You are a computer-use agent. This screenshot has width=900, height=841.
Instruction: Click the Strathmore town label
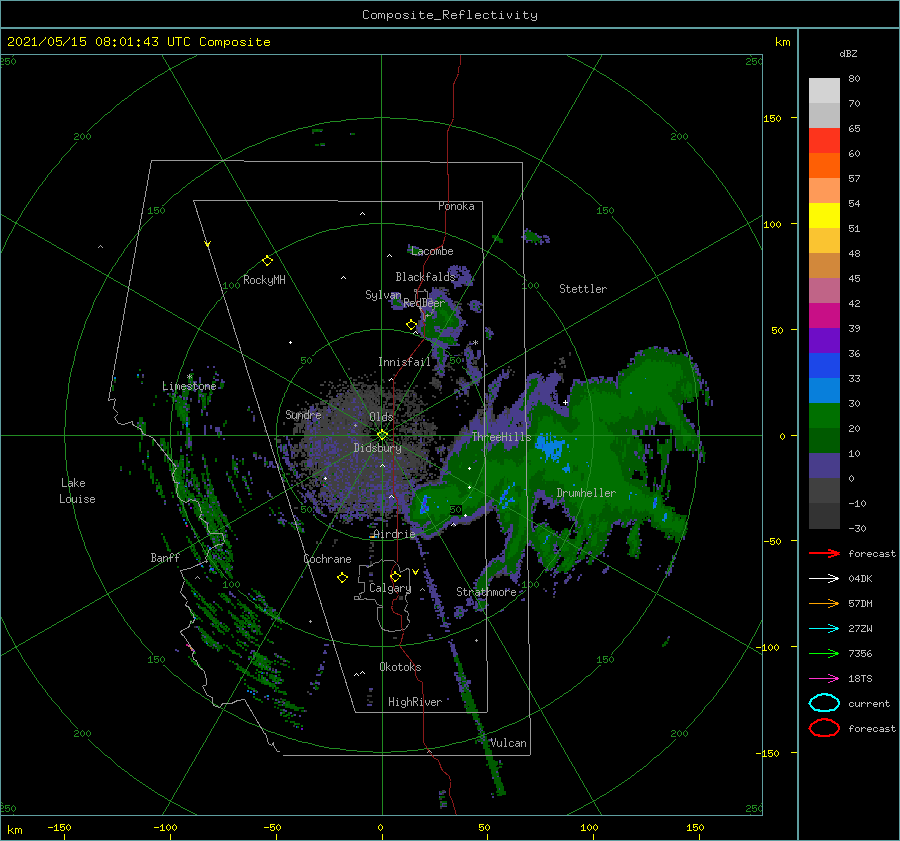tap(486, 592)
